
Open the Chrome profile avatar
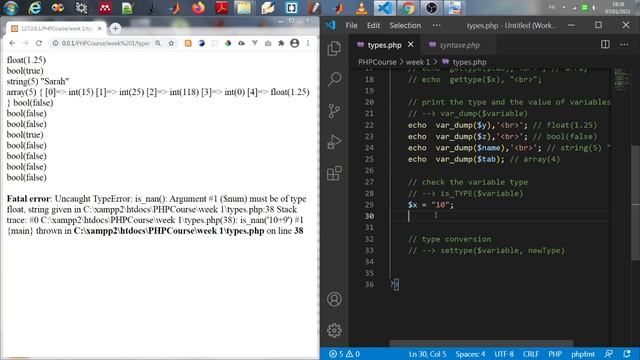294,43
